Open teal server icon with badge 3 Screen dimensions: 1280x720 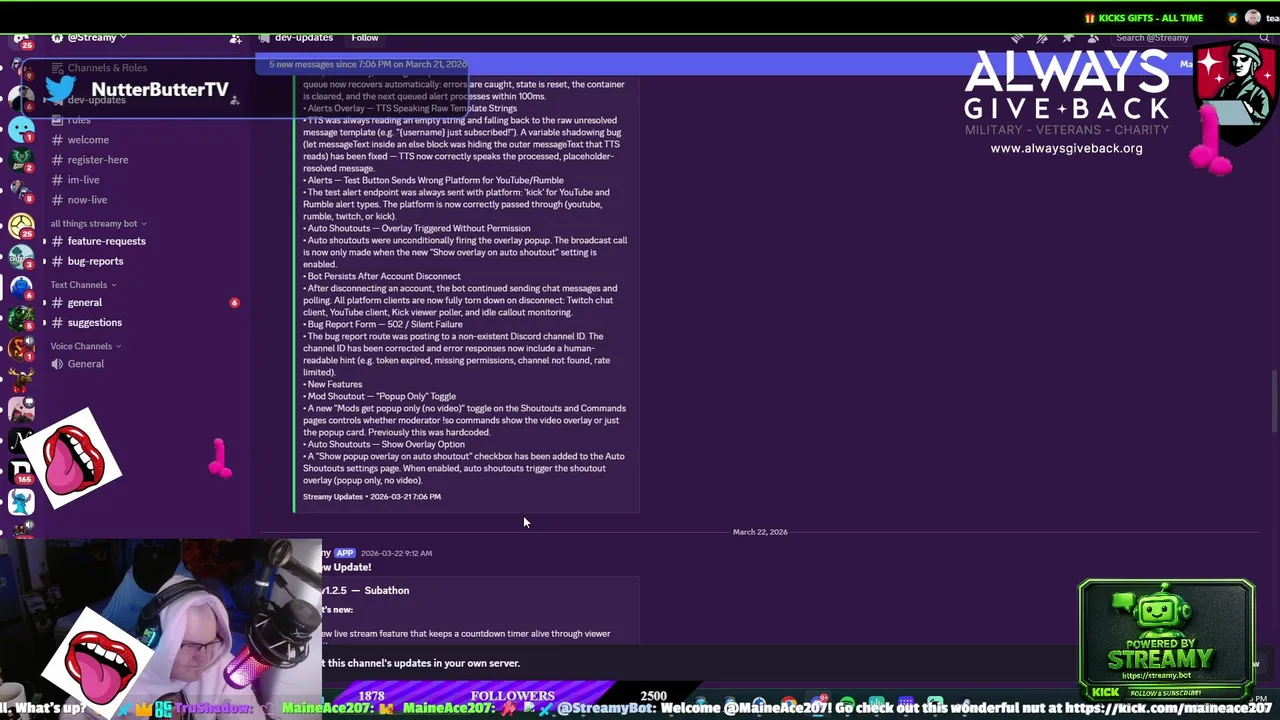coord(21,256)
